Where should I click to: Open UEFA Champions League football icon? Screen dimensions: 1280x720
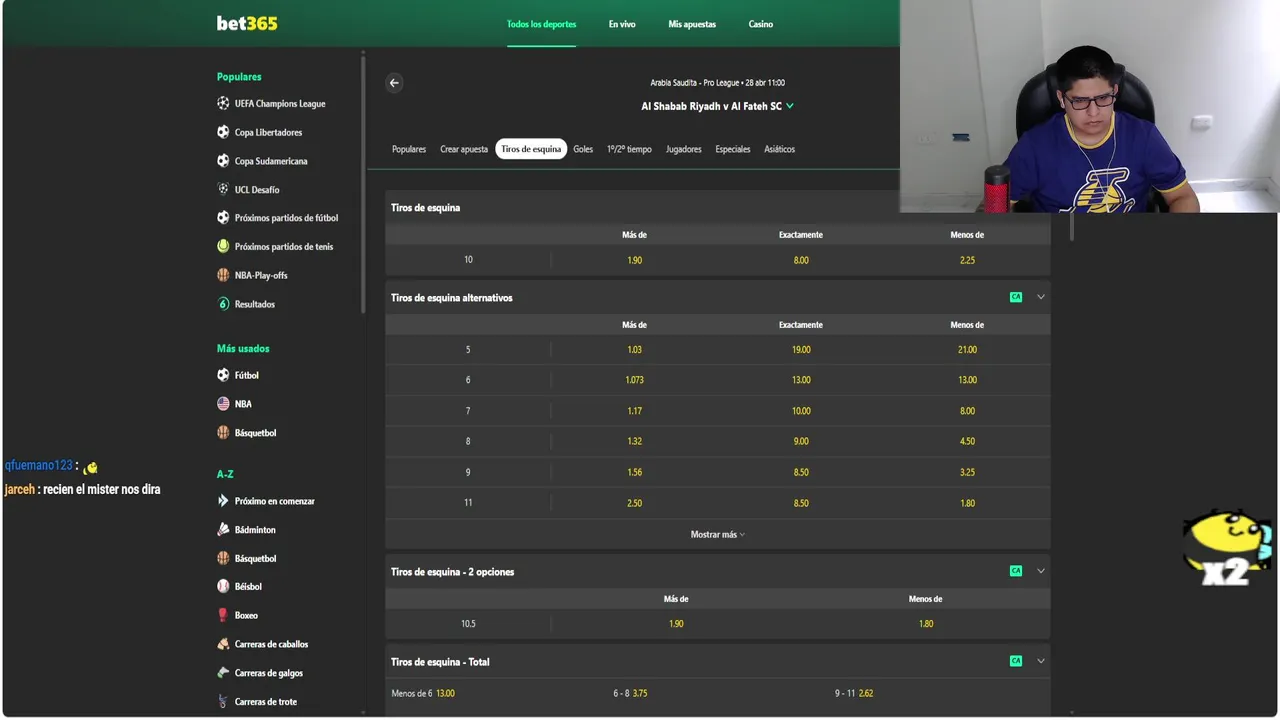223,103
